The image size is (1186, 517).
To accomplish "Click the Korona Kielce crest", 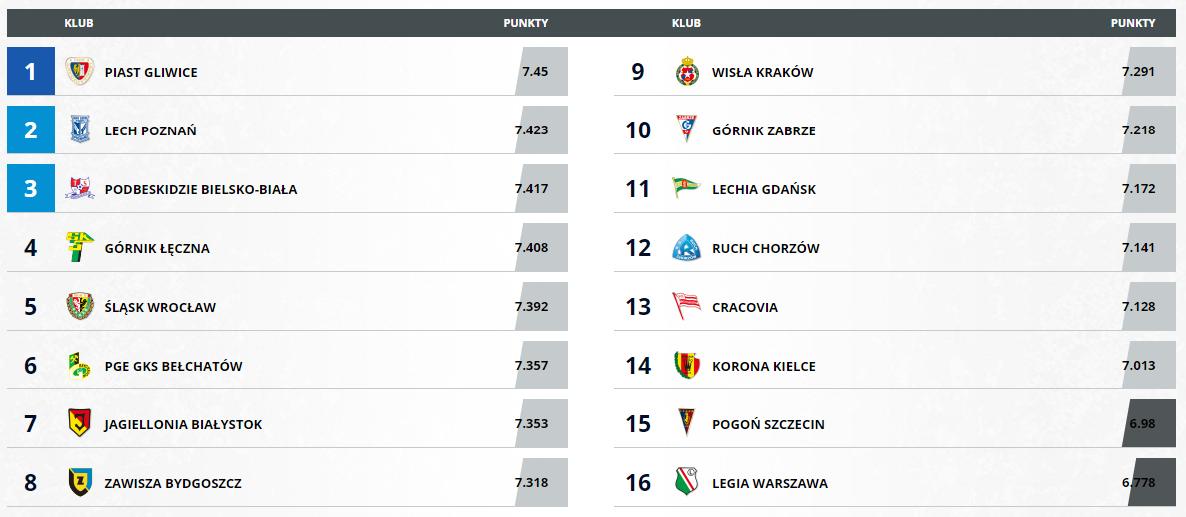I will pyautogui.click(x=687, y=365).
